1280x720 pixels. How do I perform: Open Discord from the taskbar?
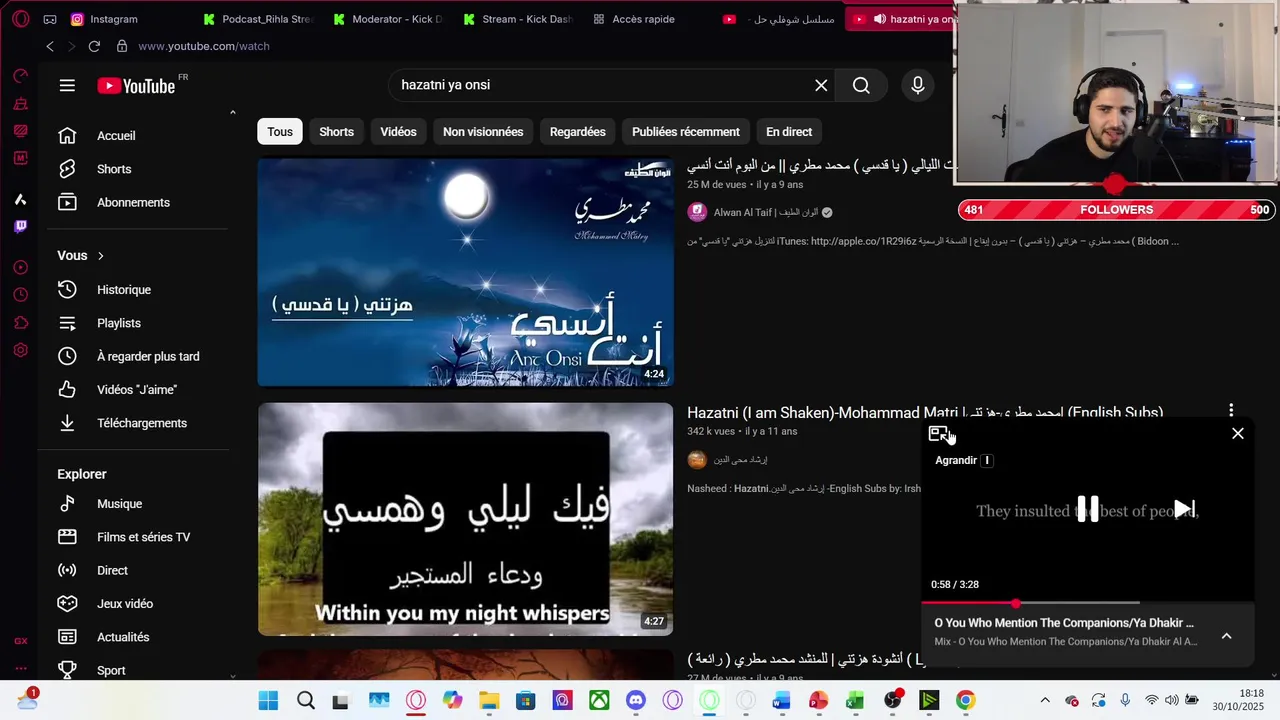636,701
